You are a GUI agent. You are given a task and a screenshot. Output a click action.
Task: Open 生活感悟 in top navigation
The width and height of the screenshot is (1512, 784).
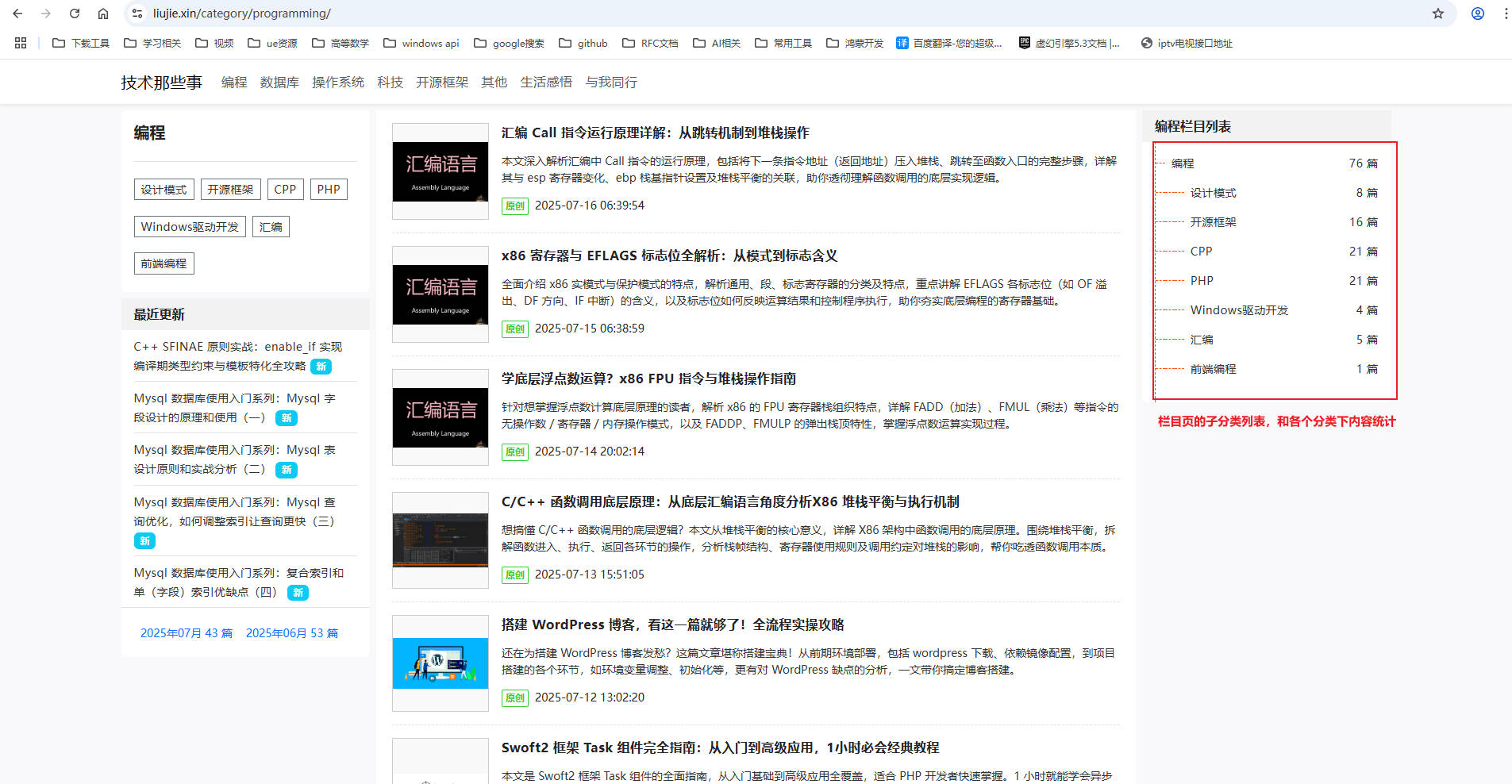coord(546,83)
